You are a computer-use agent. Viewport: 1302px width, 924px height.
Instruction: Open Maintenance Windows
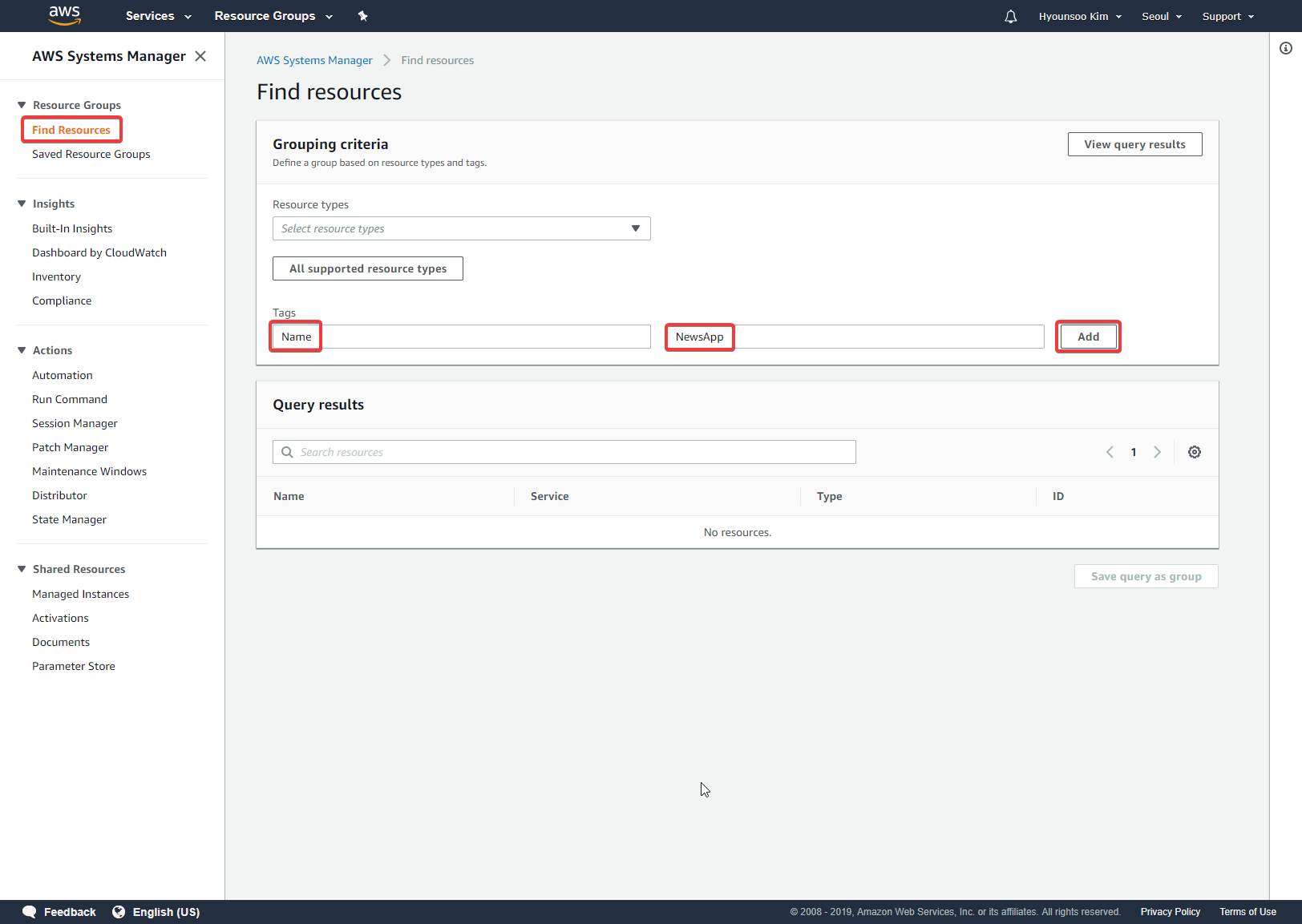tap(90, 471)
